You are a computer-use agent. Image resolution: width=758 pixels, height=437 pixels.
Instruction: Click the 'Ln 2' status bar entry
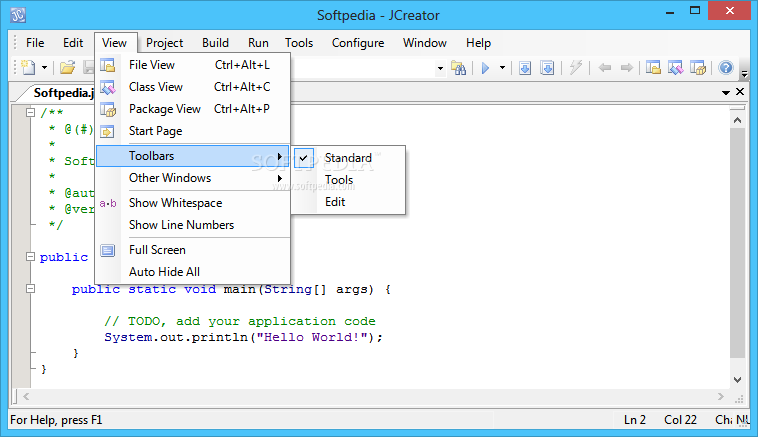tap(635, 420)
